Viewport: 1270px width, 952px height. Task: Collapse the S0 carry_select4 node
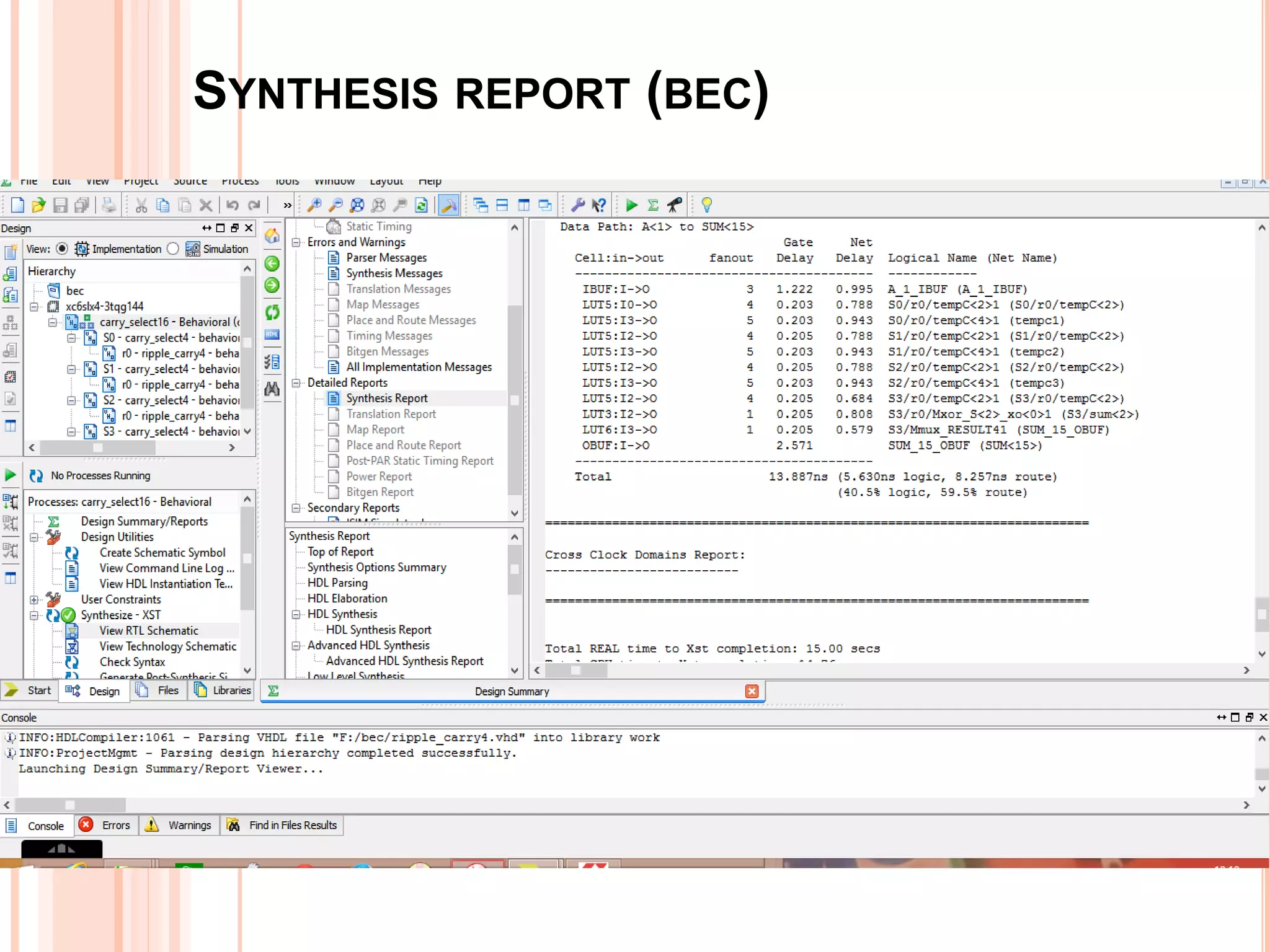pyautogui.click(x=72, y=338)
